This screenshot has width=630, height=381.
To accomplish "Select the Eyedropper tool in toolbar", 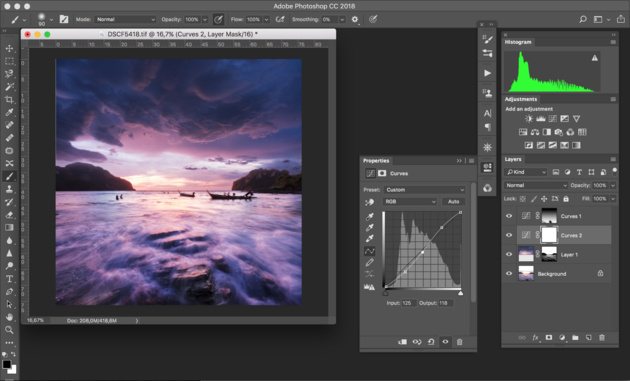I will point(9,112).
